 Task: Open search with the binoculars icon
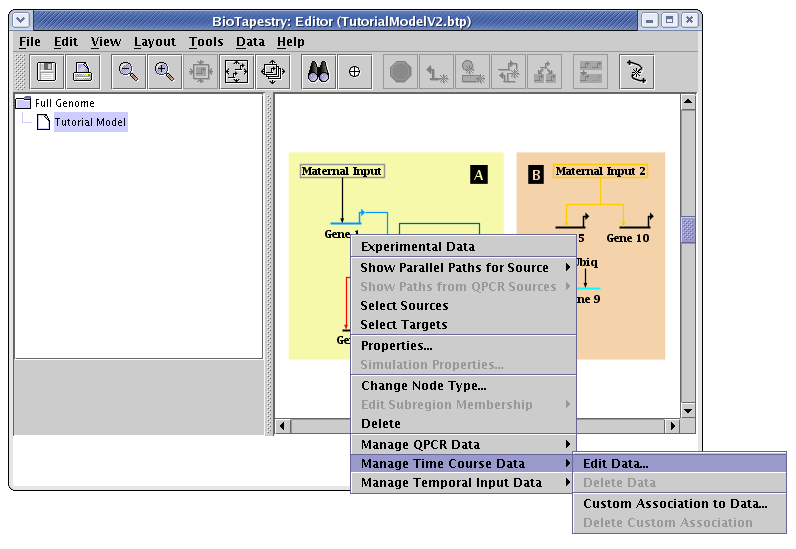(319, 71)
